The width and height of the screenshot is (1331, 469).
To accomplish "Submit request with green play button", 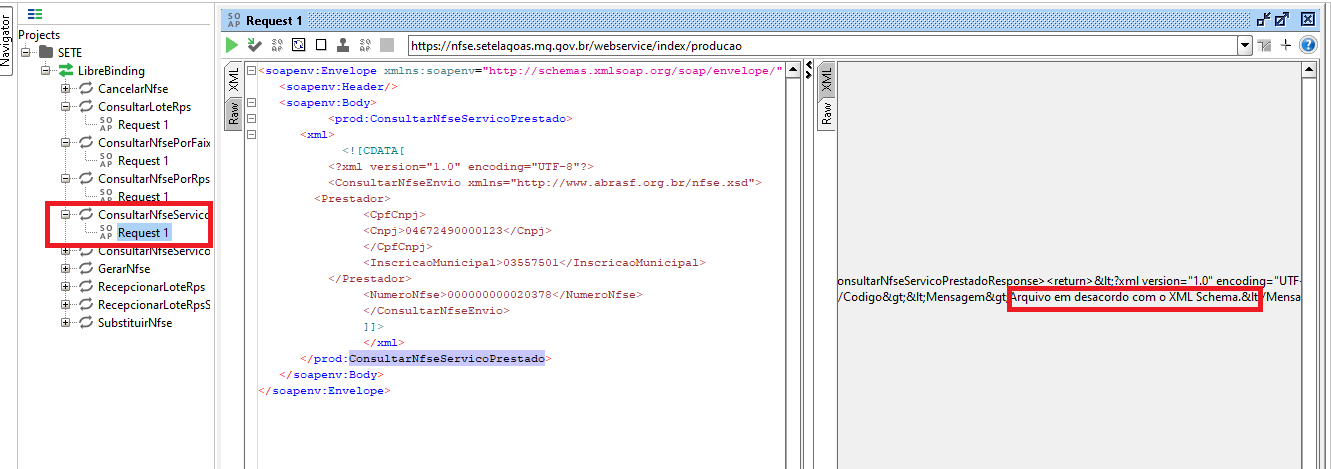I will [x=232, y=45].
